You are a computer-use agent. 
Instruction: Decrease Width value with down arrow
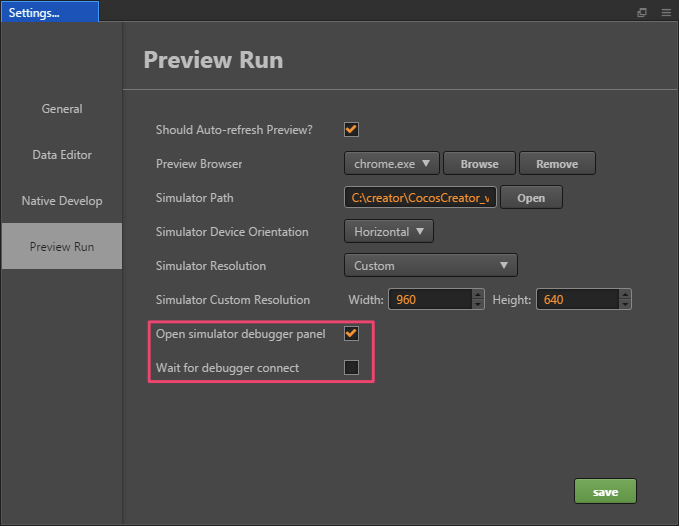point(478,304)
